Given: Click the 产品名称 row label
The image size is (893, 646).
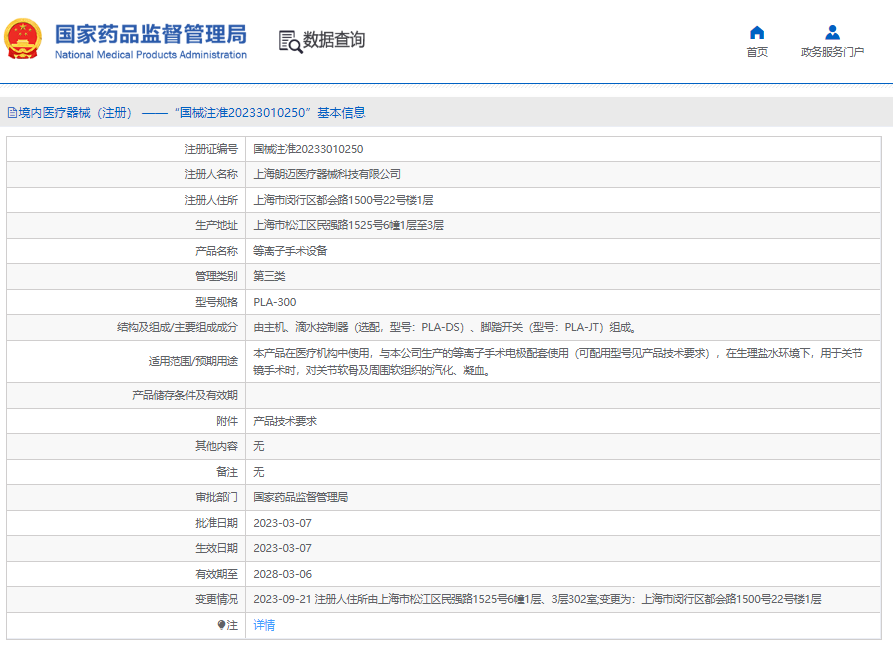Looking at the screenshot, I should click(216, 251).
